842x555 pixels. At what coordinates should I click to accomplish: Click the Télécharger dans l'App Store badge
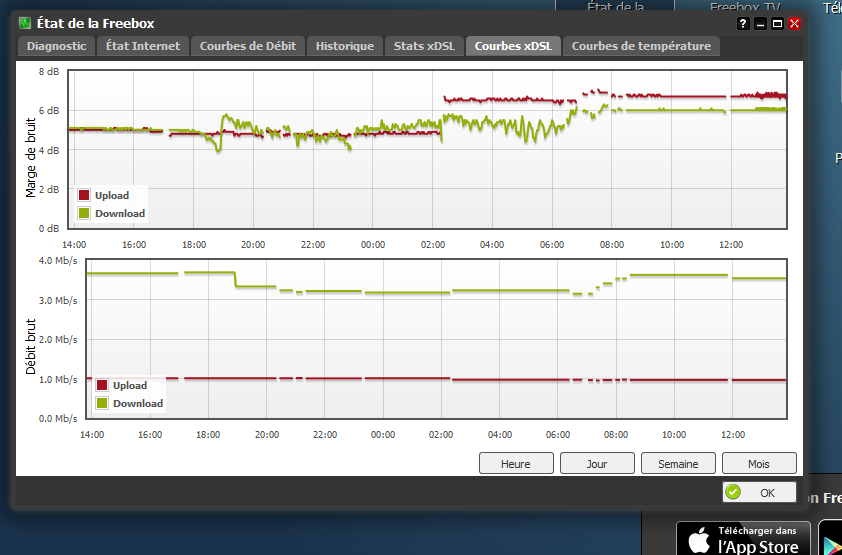coord(743,538)
